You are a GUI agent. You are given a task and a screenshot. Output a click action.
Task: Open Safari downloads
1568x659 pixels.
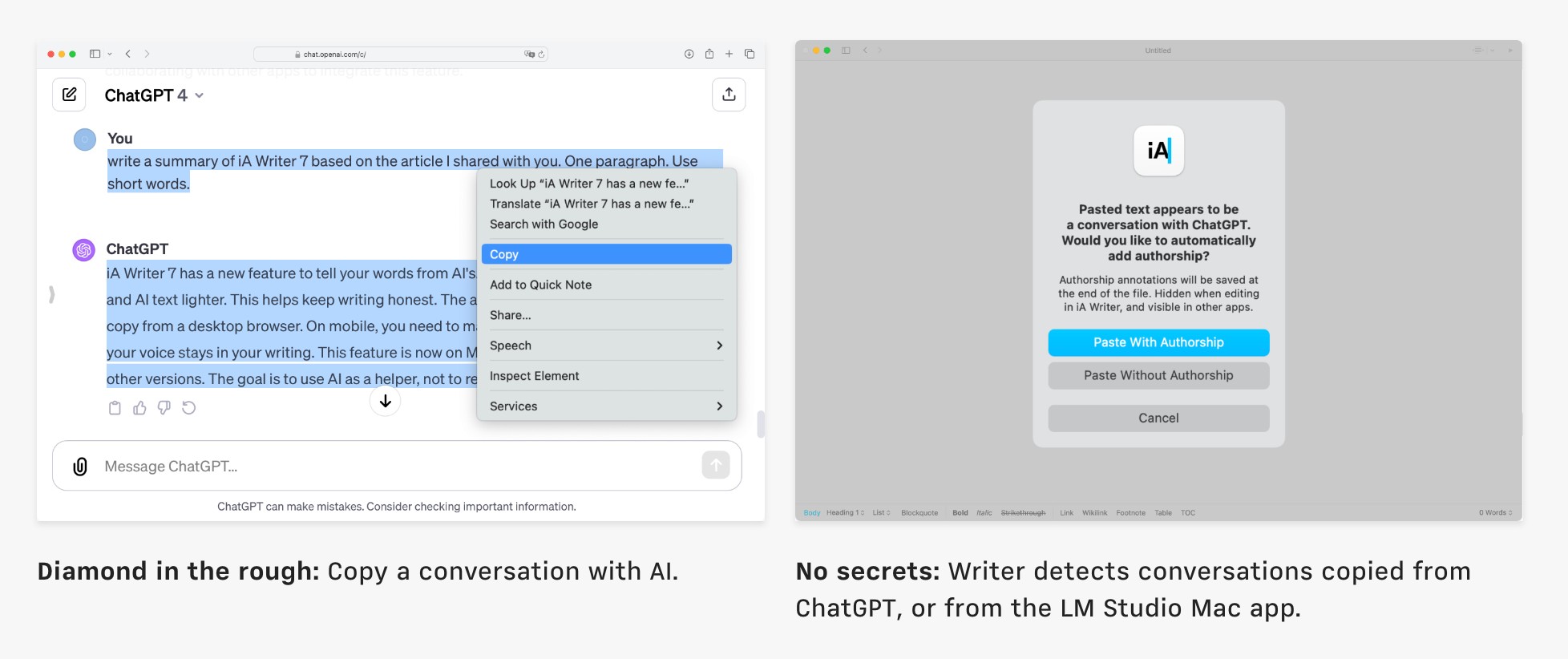689,54
